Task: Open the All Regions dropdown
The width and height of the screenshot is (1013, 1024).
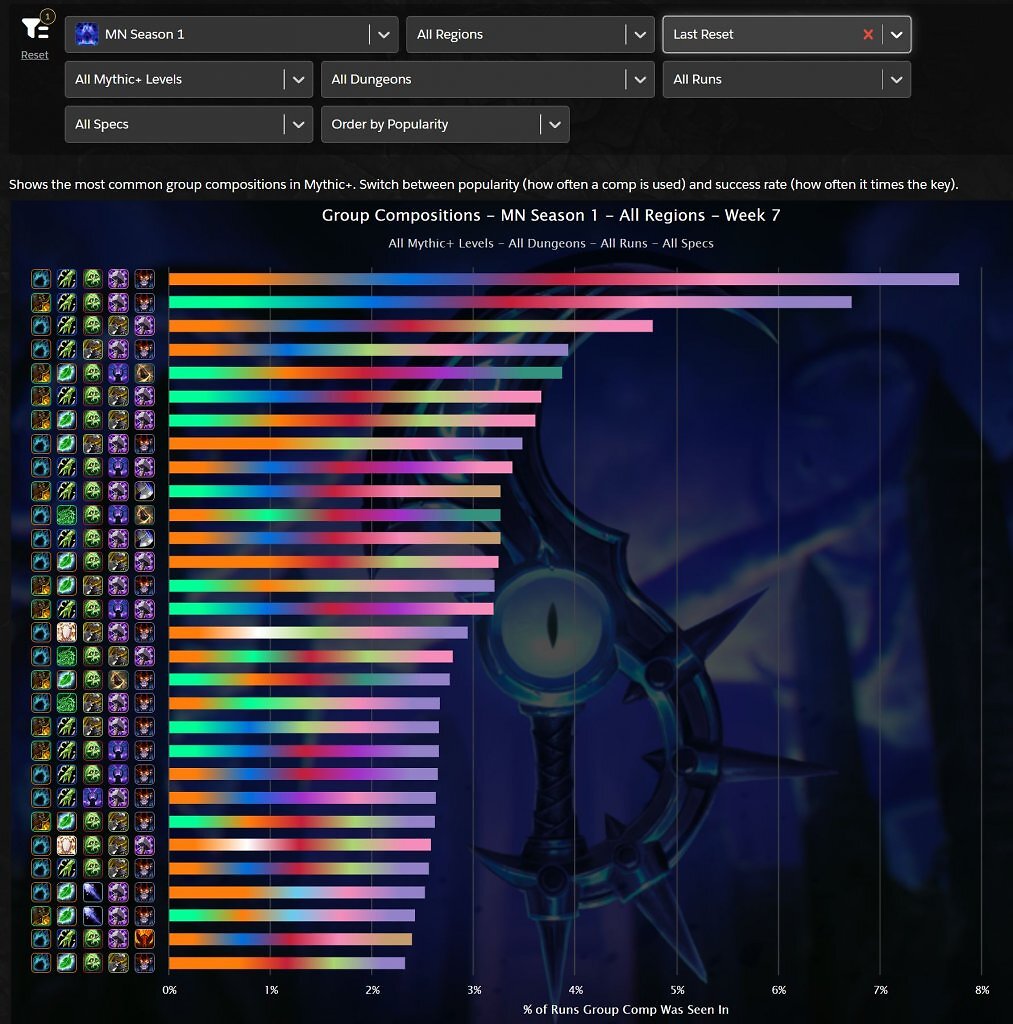Action: 530,34
